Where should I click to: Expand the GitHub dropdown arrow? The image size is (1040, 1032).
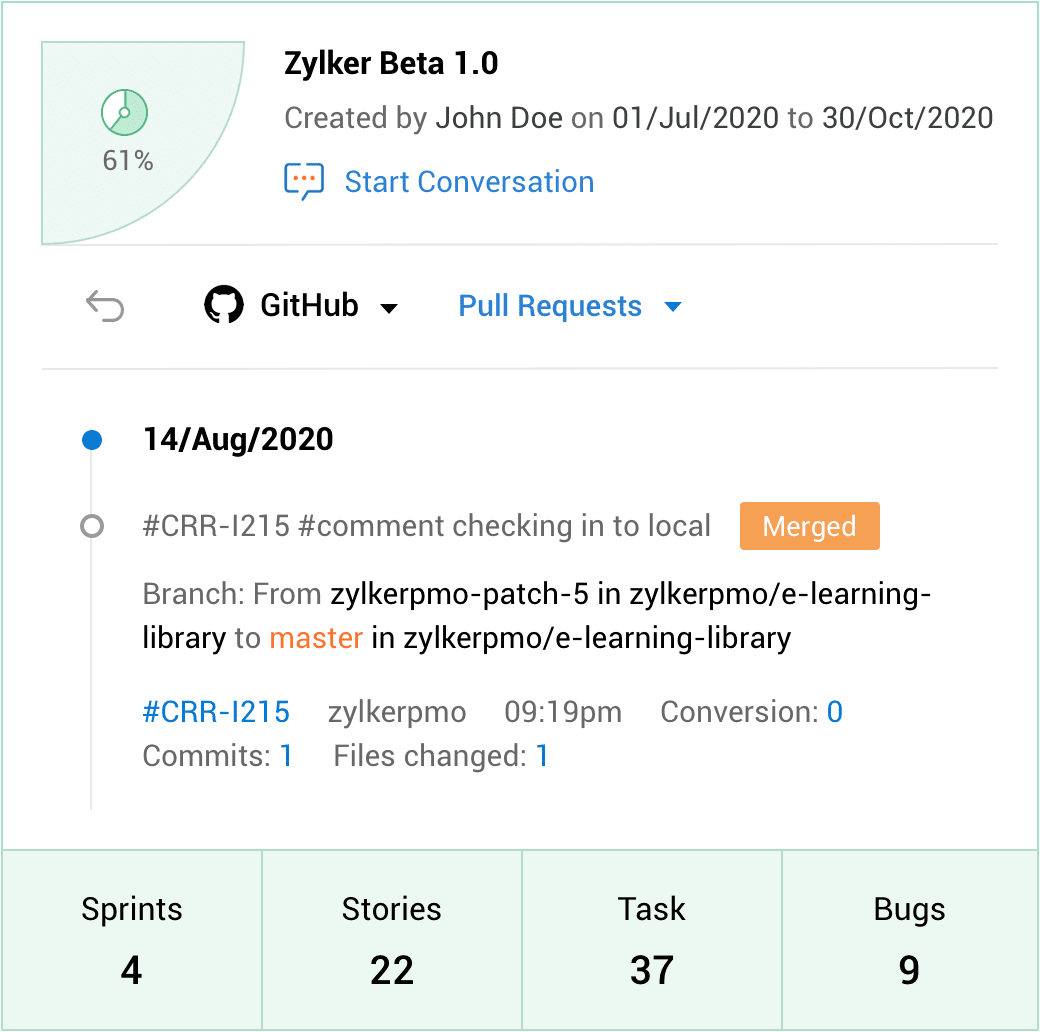click(x=389, y=308)
